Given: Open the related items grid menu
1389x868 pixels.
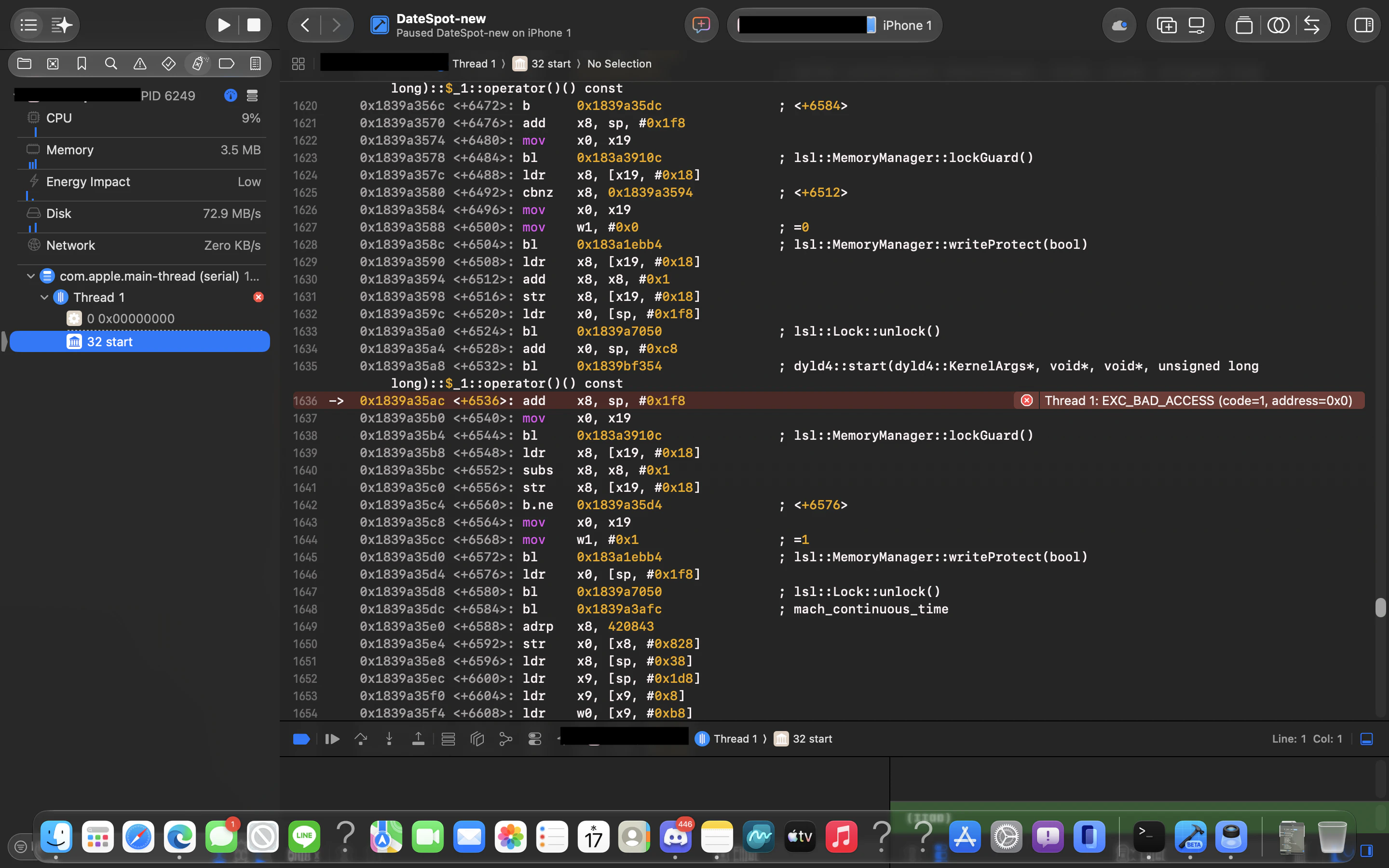Looking at the screenshot, I should click(298, 64).
